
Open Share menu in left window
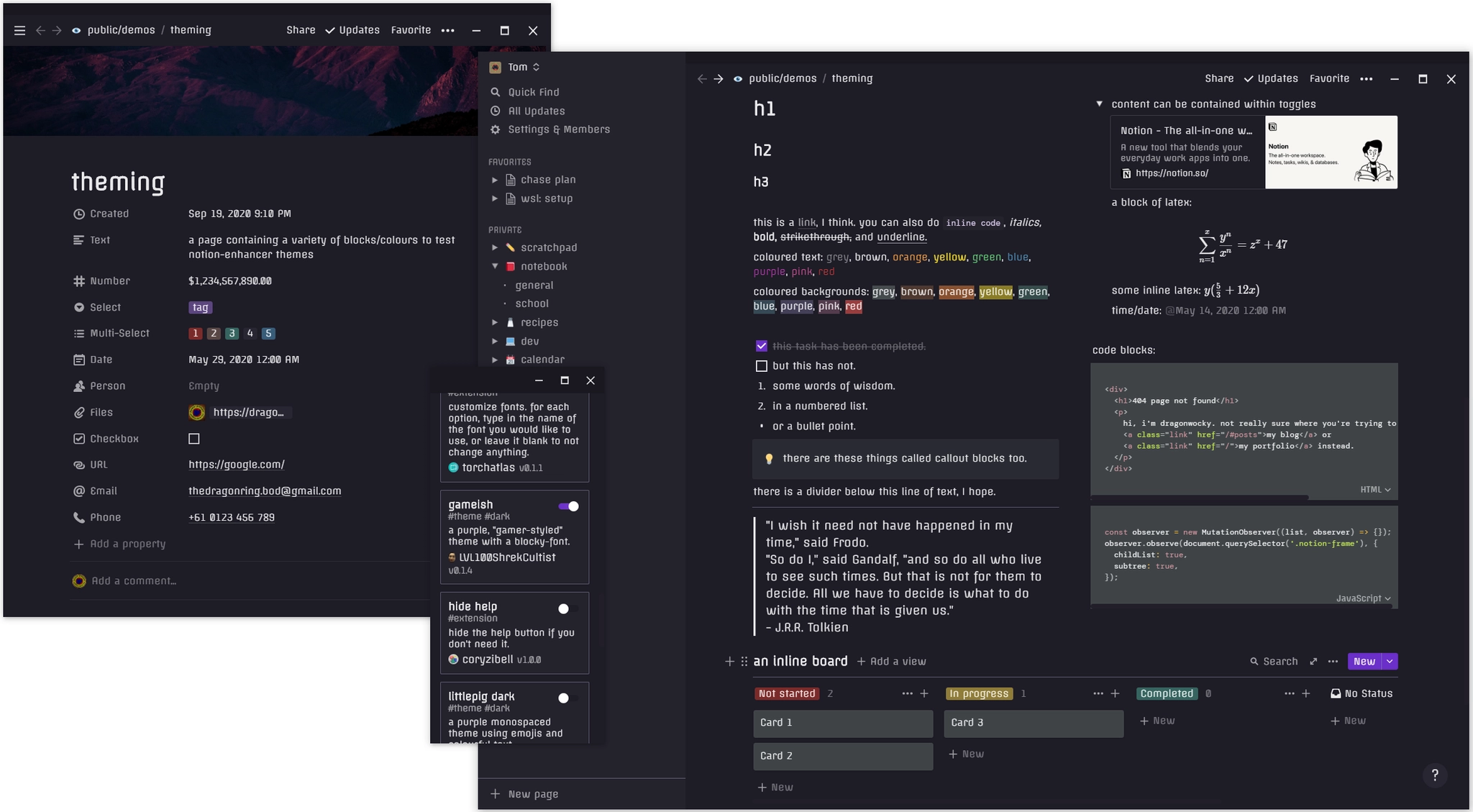tap(301, 30)
